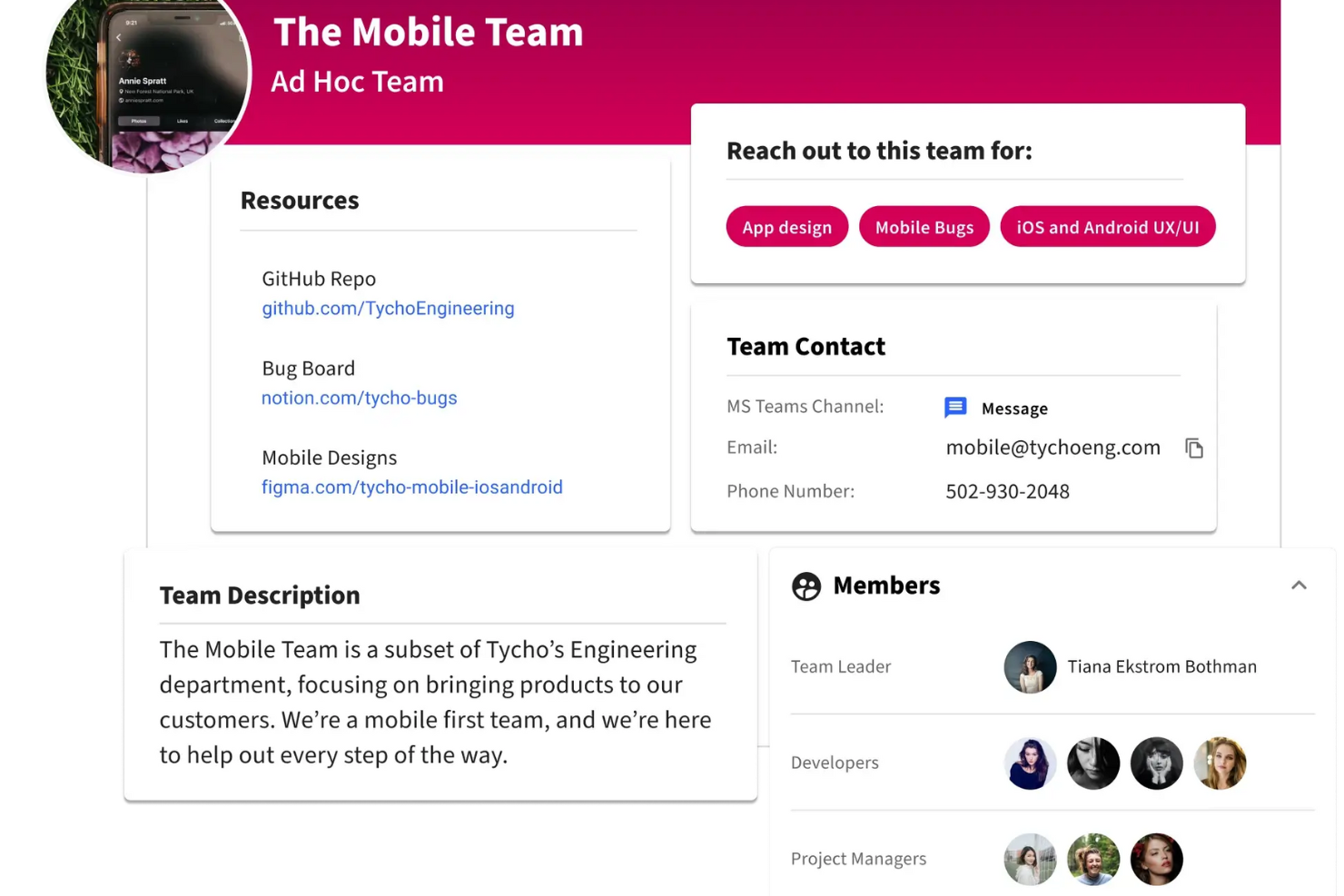
Task: Click the MS Teams message chat icon
Action: coord(955,408)
